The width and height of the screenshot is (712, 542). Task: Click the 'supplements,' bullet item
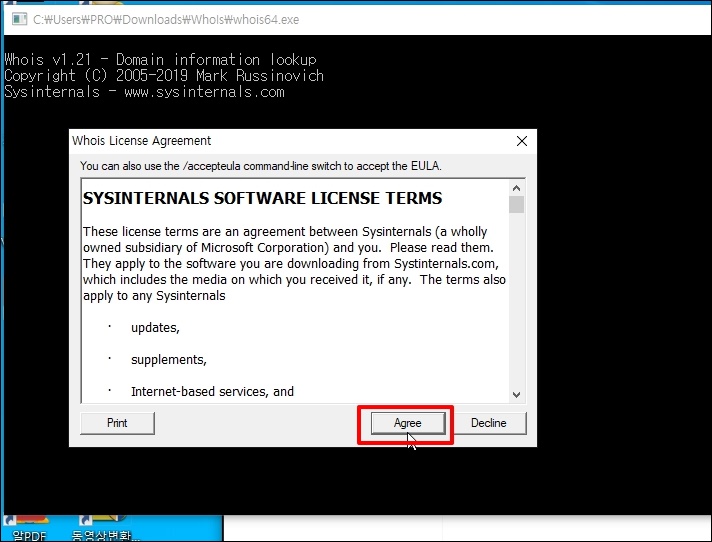tap(169, 360)
